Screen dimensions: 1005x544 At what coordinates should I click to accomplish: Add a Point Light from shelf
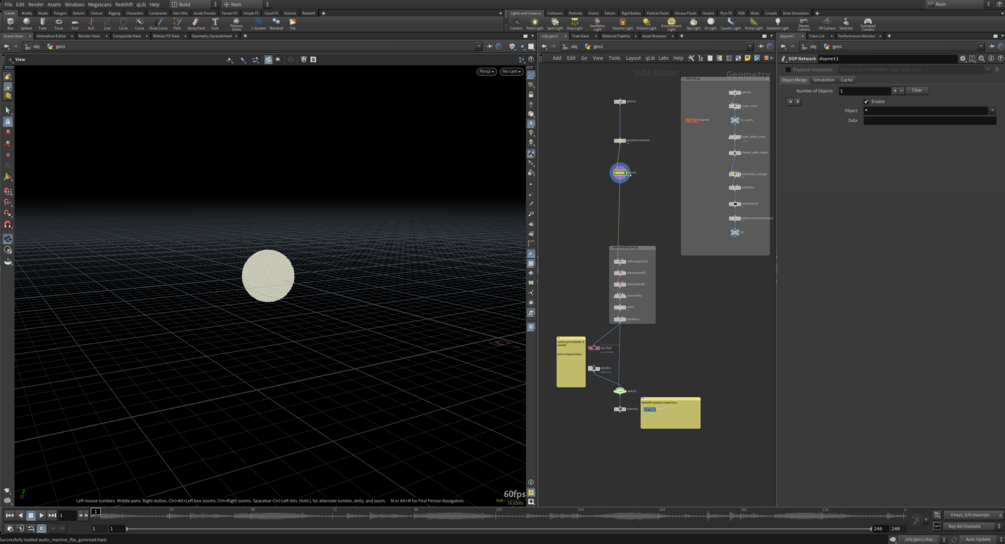tap(535, 24)
